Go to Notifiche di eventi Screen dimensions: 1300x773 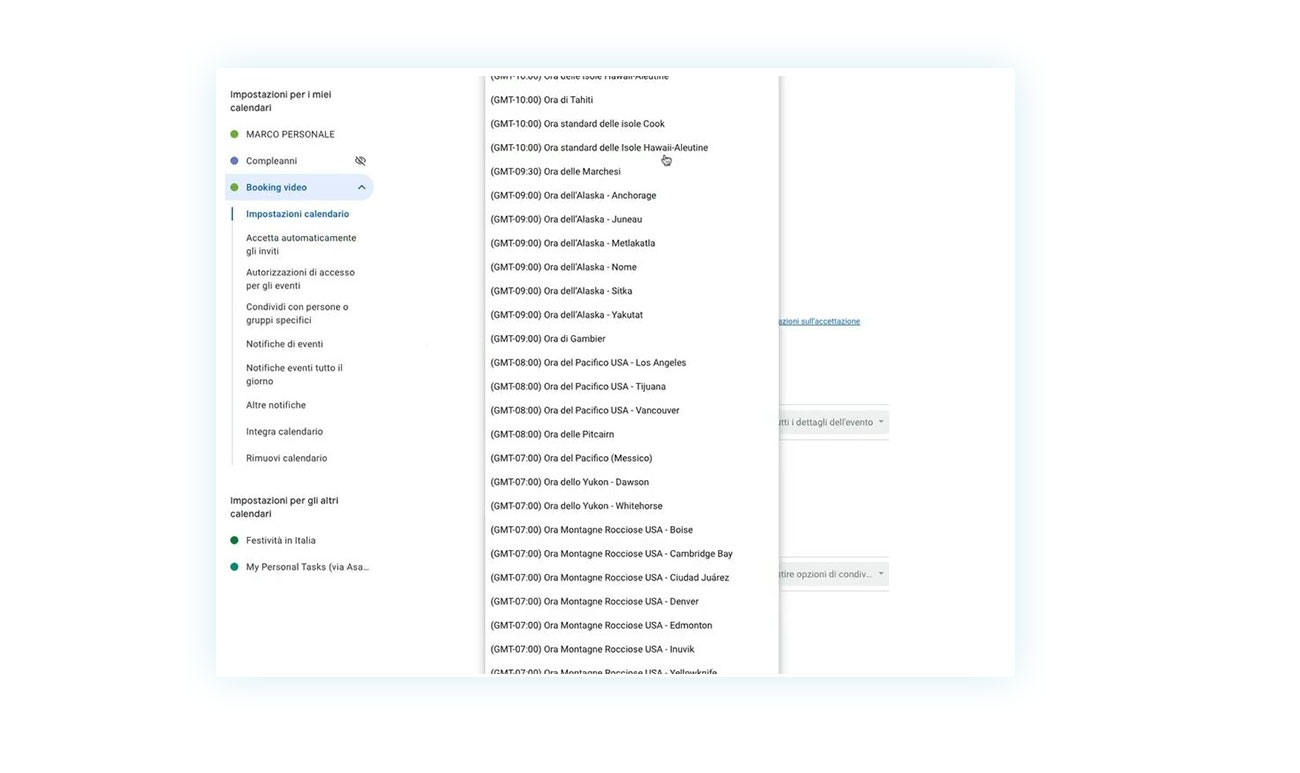pos(284,344)
